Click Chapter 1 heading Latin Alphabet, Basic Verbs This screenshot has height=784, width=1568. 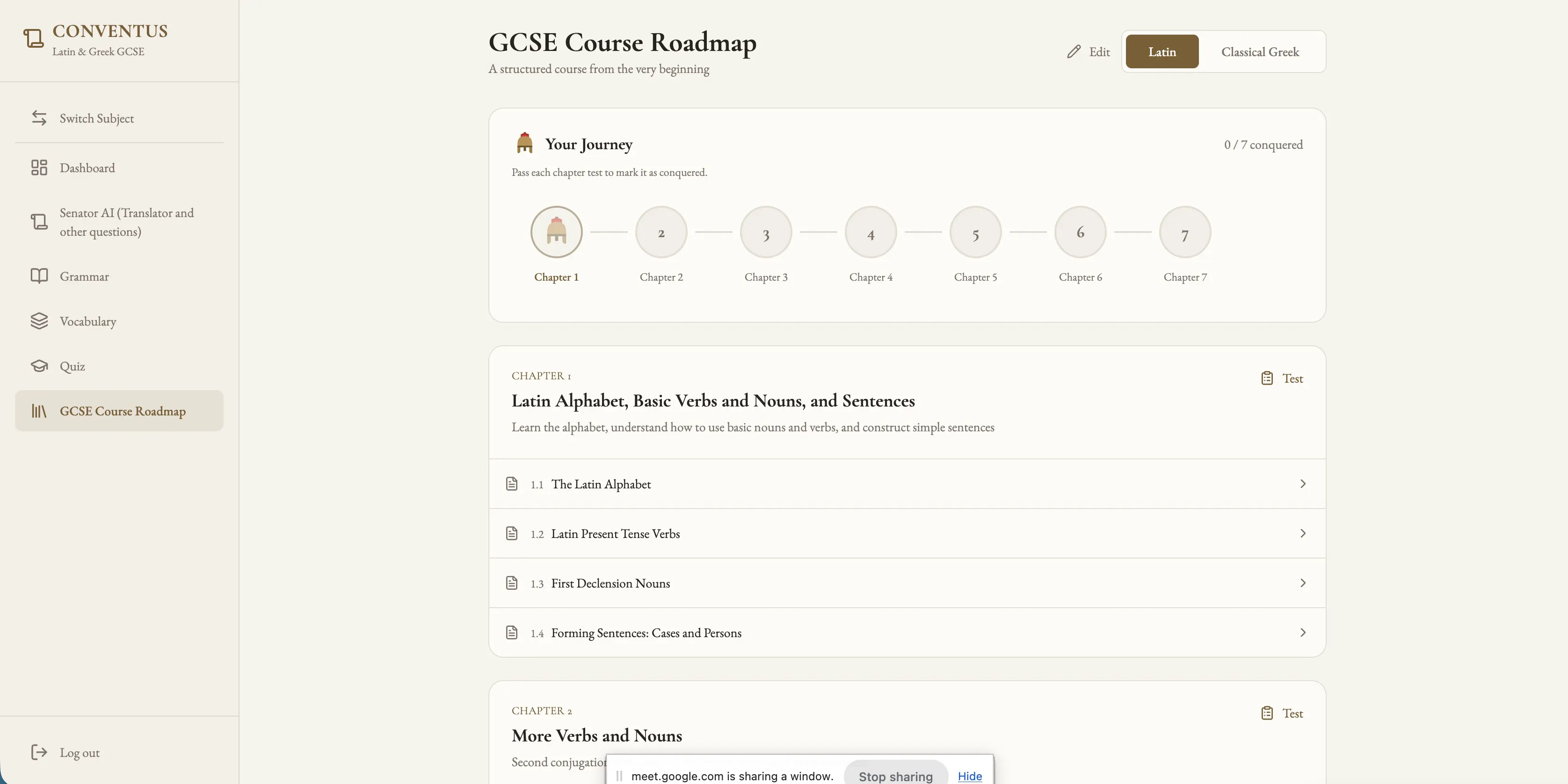click(x=713, y=400)
